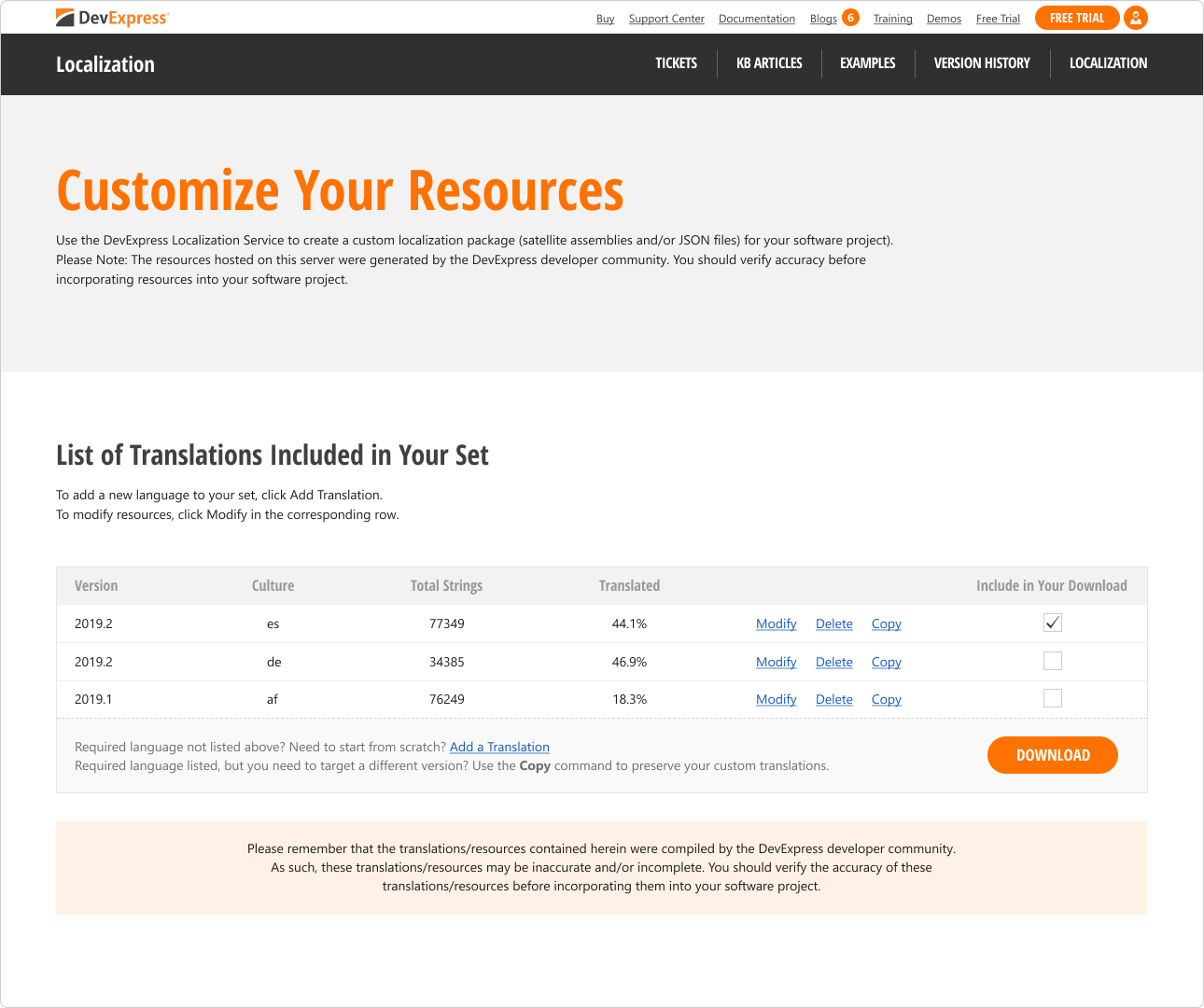Select the total strings value 34385

click(x=447, y=662)
